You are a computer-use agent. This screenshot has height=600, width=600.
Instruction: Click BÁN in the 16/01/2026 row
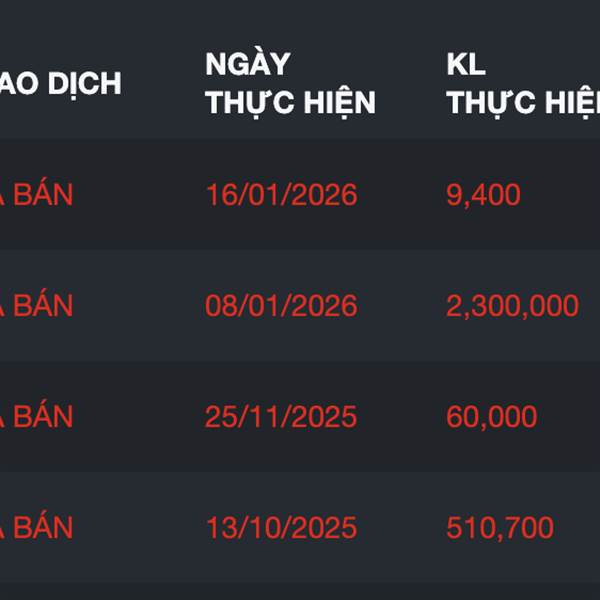coord(42,194)
